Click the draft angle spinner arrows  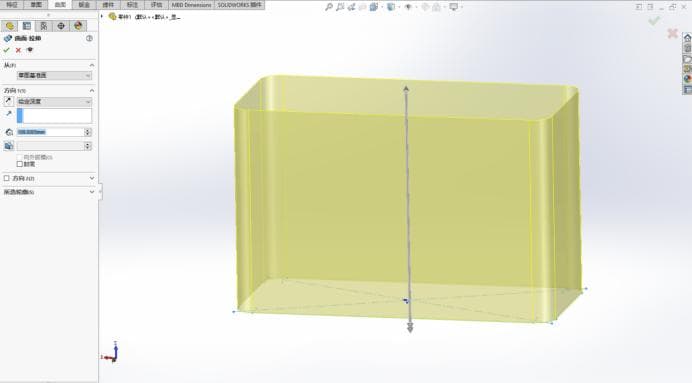[x=88, y=146]
